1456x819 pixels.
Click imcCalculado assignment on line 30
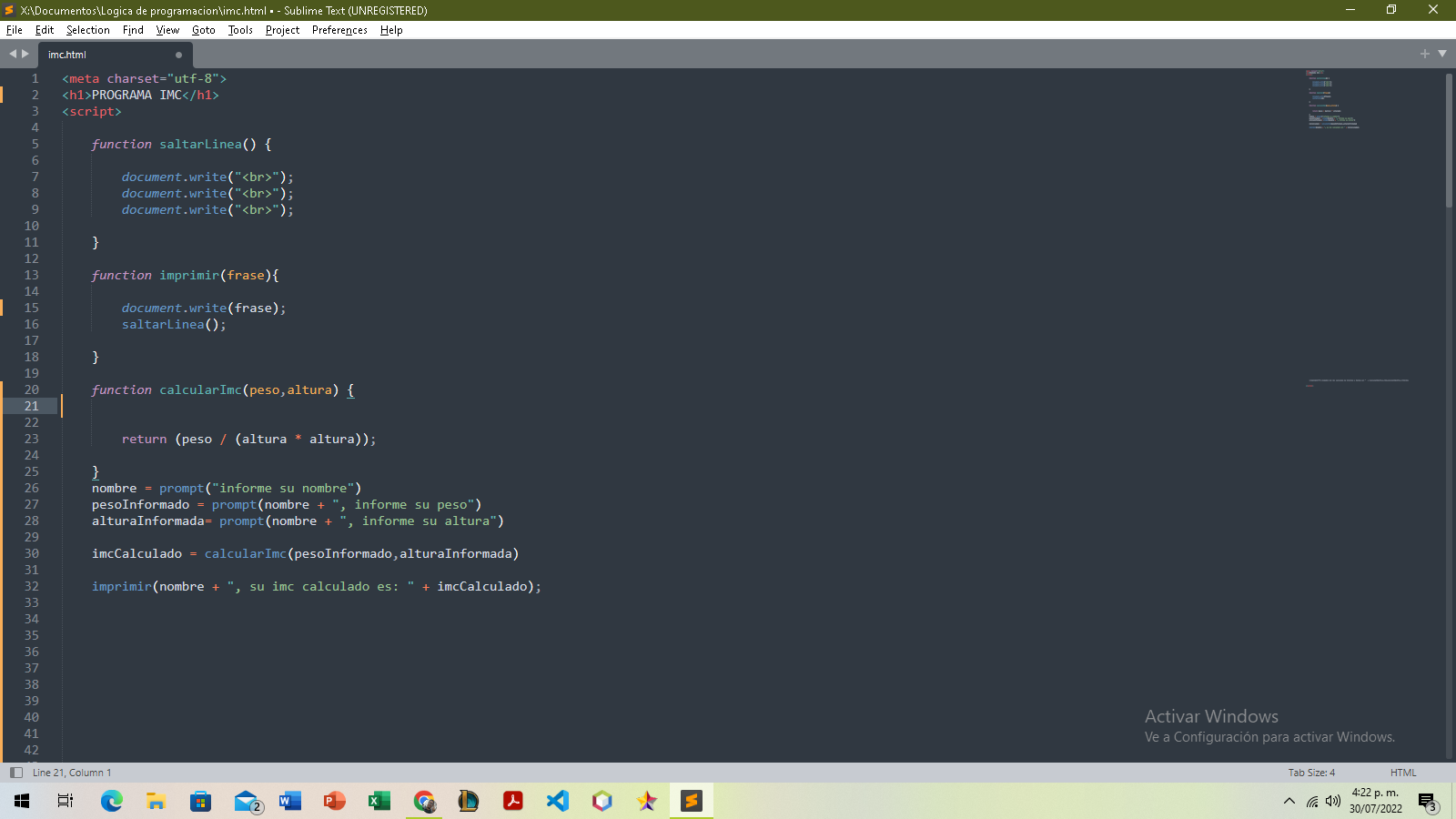(x=136, y=553)
